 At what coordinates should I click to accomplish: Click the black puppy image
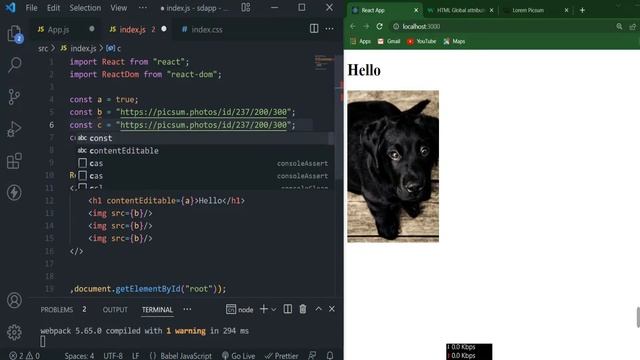(x=393, y=166)
